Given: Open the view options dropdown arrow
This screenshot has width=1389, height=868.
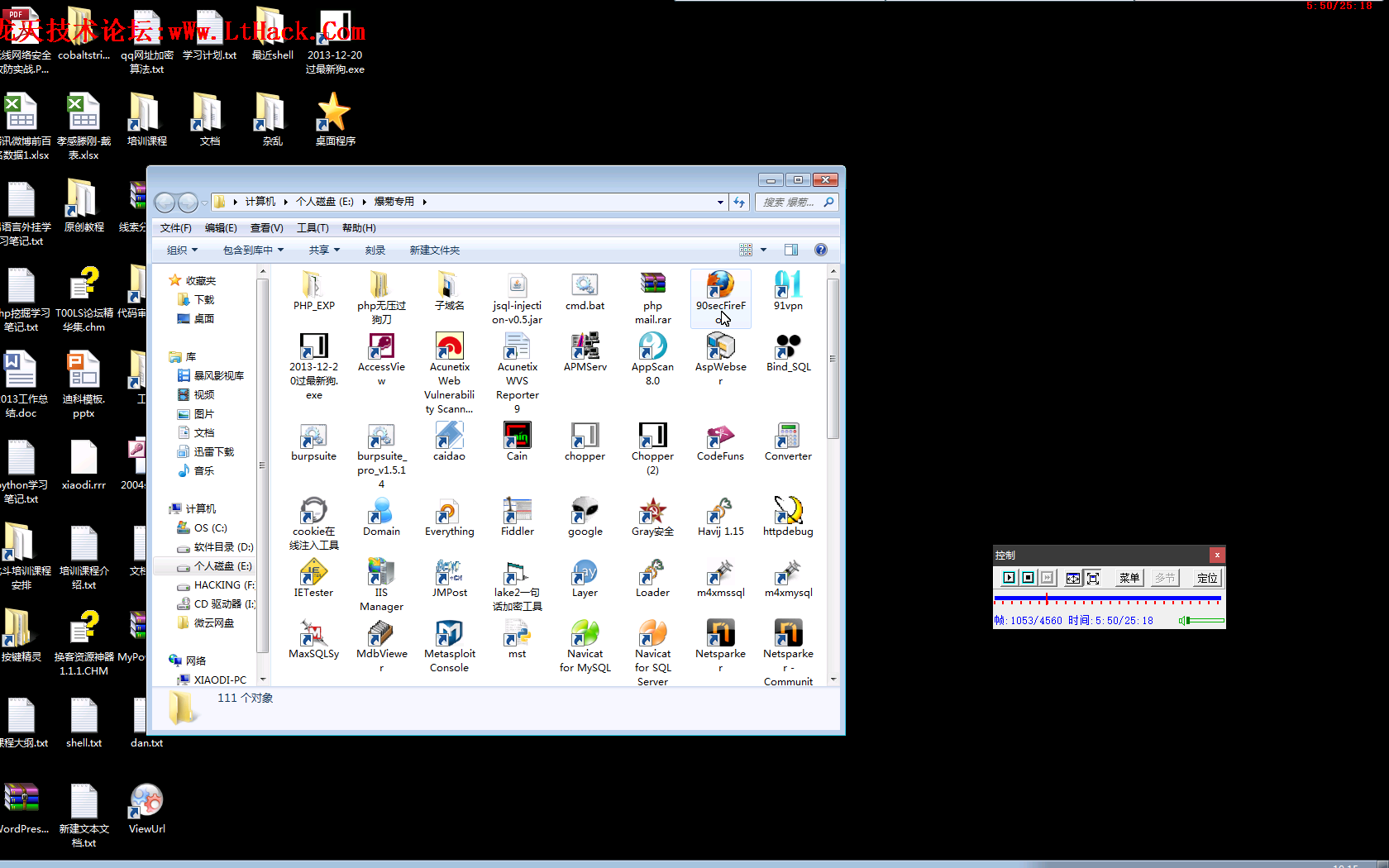Looking at the screenshot, I should click(763, 250).
